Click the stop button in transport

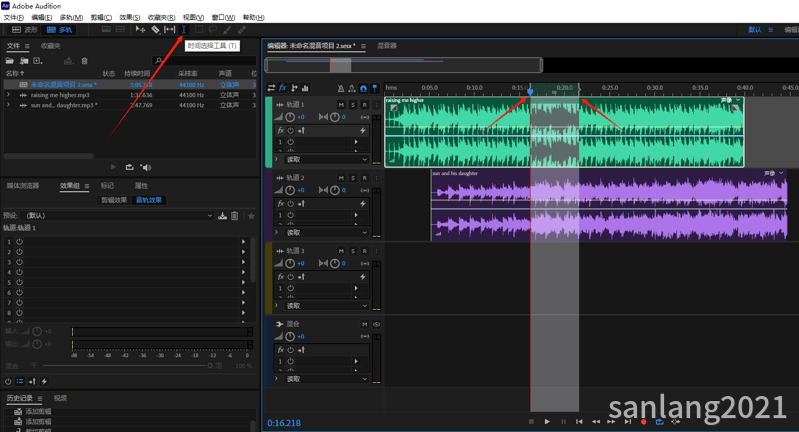(x=531, y=421)
